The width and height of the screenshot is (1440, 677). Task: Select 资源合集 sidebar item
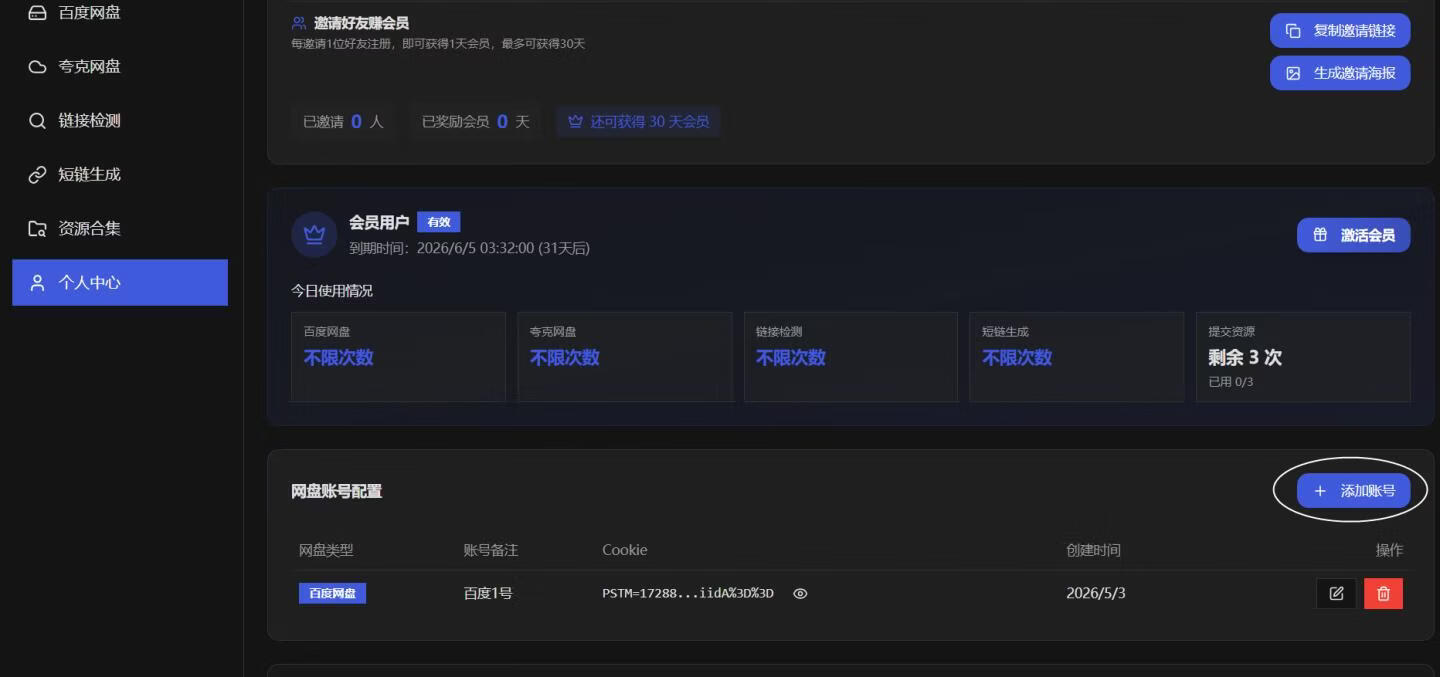click(x=120, y=229)
